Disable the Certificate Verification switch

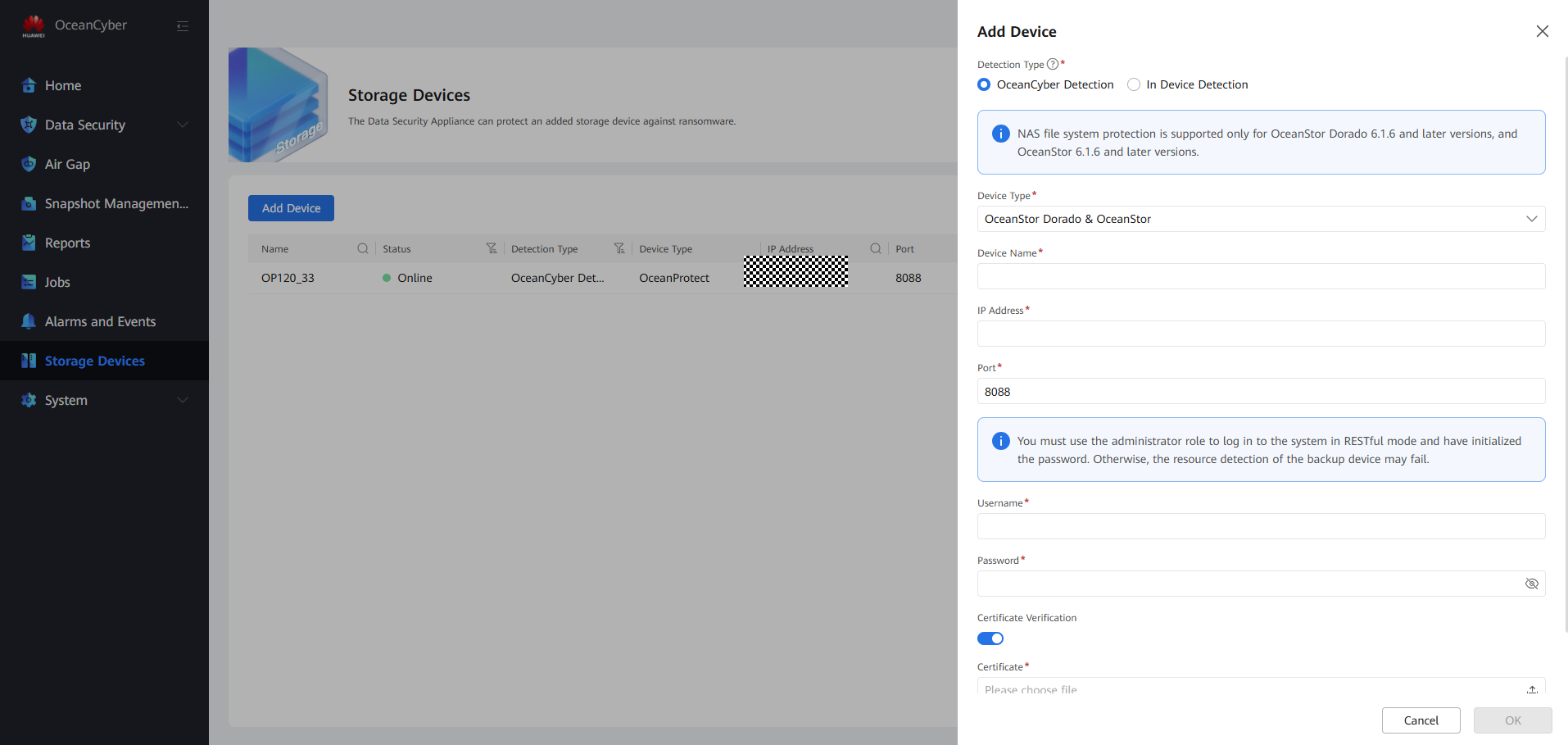[x=990, y=638]
